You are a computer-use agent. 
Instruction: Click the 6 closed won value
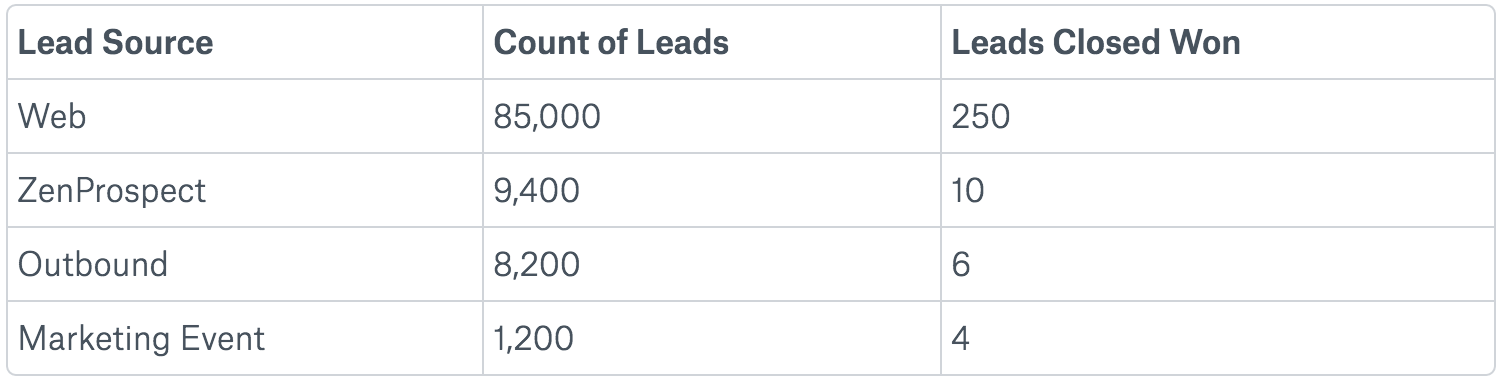click(x=961, y=264)
